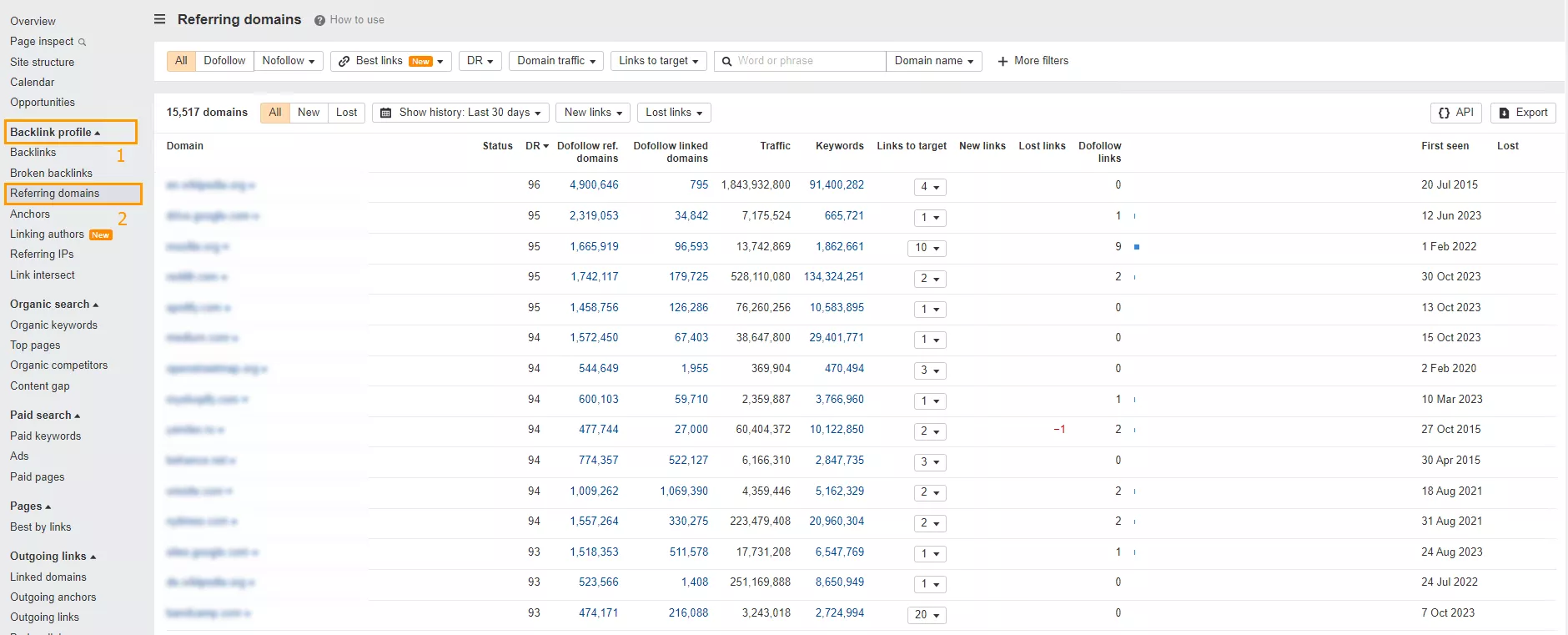Image resolution: width=1568 pixels, height=635 pixels.
Task: Open the Nofollow dropdown
Action: (289, 61)
